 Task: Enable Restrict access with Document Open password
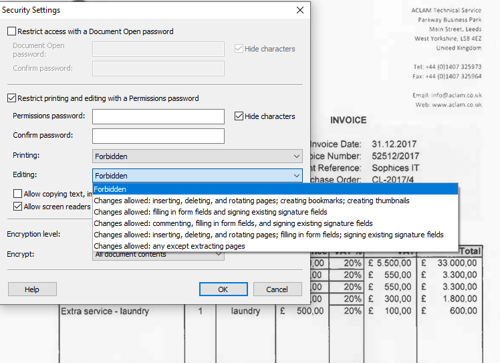12,31
